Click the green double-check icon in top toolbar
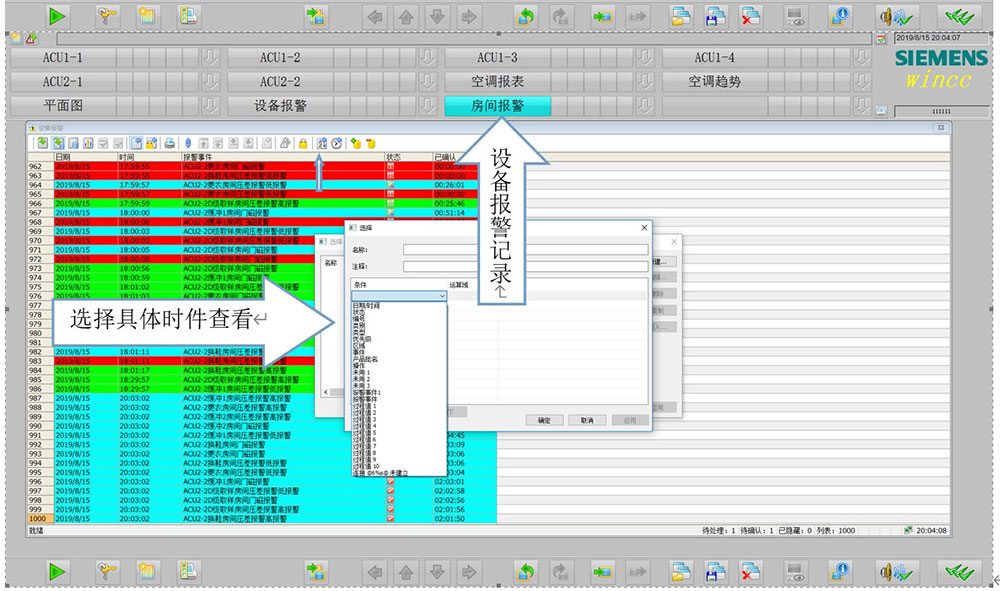Screen dimensions: 1000x591 (959, 16)
